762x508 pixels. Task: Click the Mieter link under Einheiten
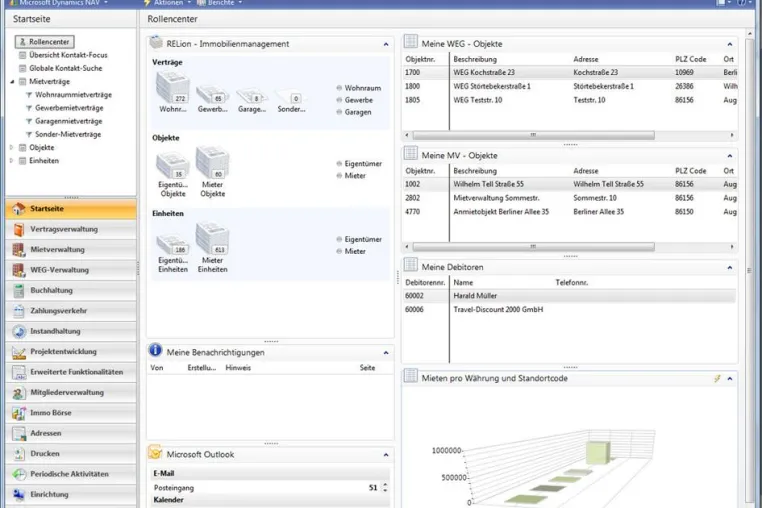[355, 251]
